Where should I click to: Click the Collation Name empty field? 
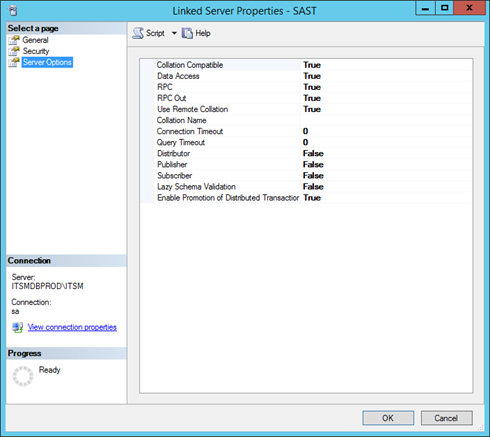pyautogui.click(x=386, y=120)
